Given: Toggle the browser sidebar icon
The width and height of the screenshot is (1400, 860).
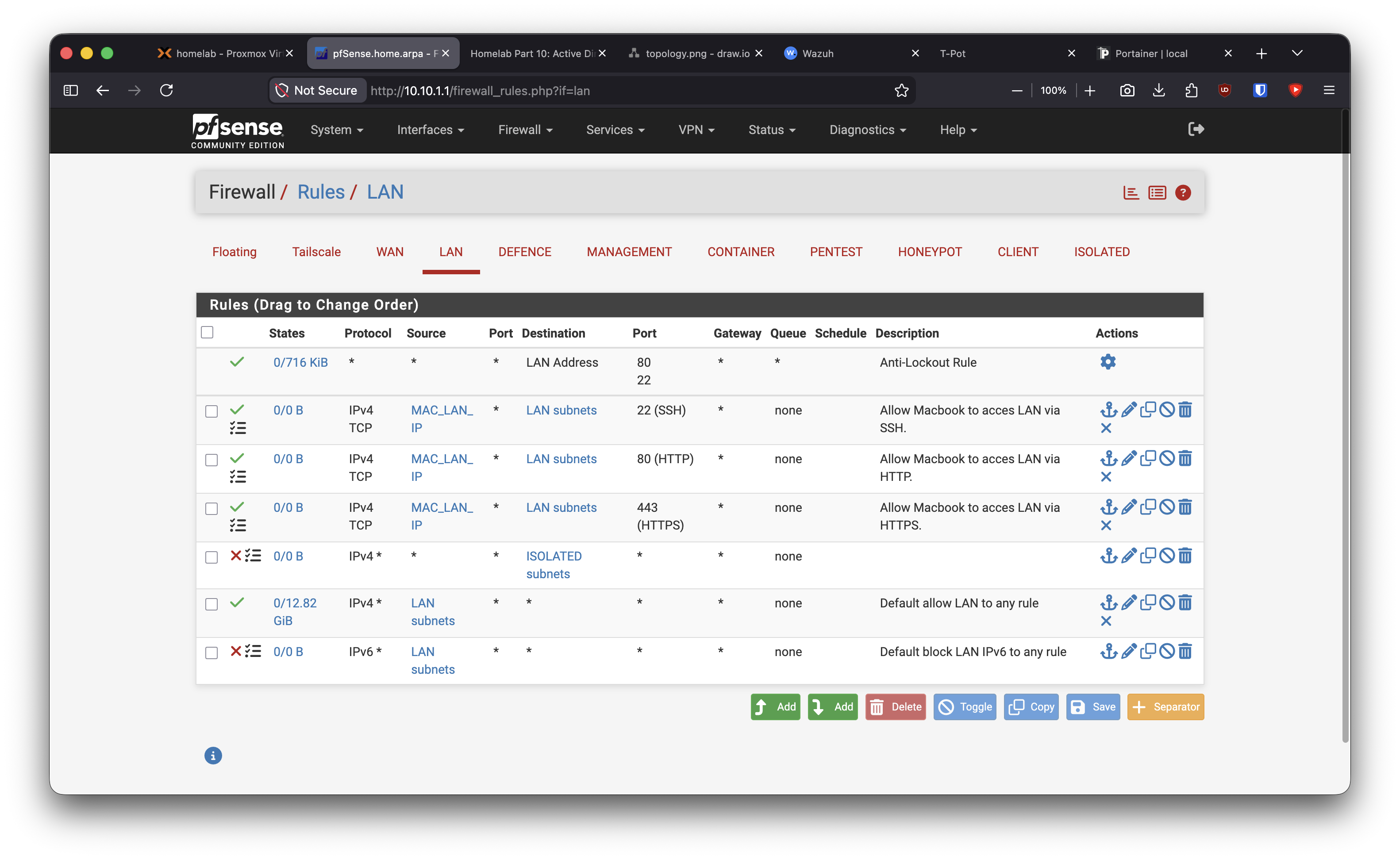Looking at the screenshot, I should coord(70,90).
